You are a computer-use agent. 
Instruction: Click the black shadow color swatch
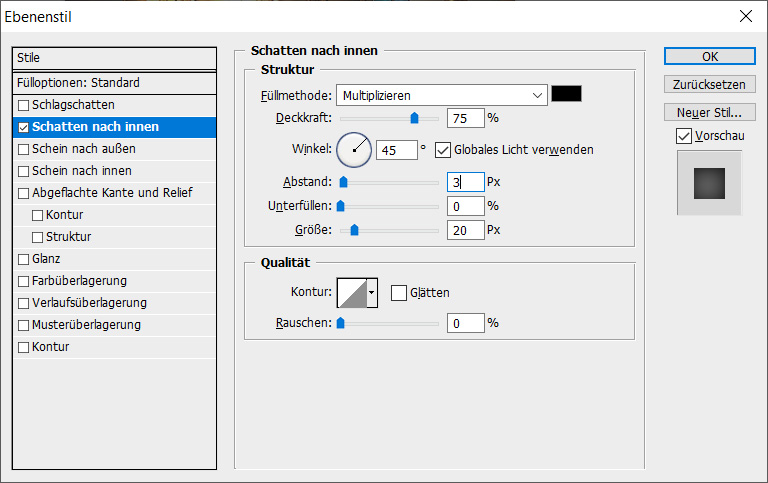[566, 94]
